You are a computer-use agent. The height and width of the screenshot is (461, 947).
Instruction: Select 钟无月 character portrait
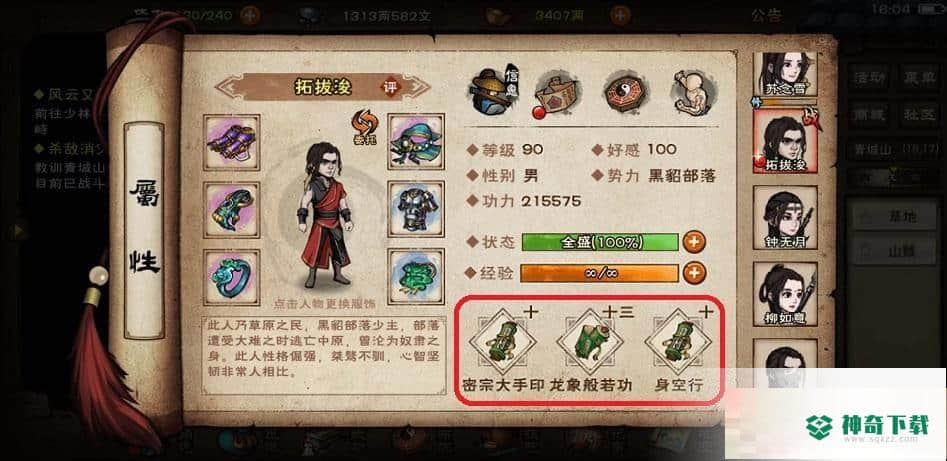pos(785,219)
